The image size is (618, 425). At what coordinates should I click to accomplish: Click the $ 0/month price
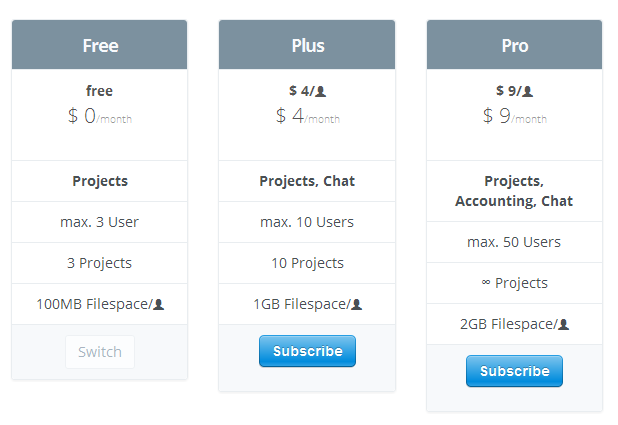click(100, 116)
